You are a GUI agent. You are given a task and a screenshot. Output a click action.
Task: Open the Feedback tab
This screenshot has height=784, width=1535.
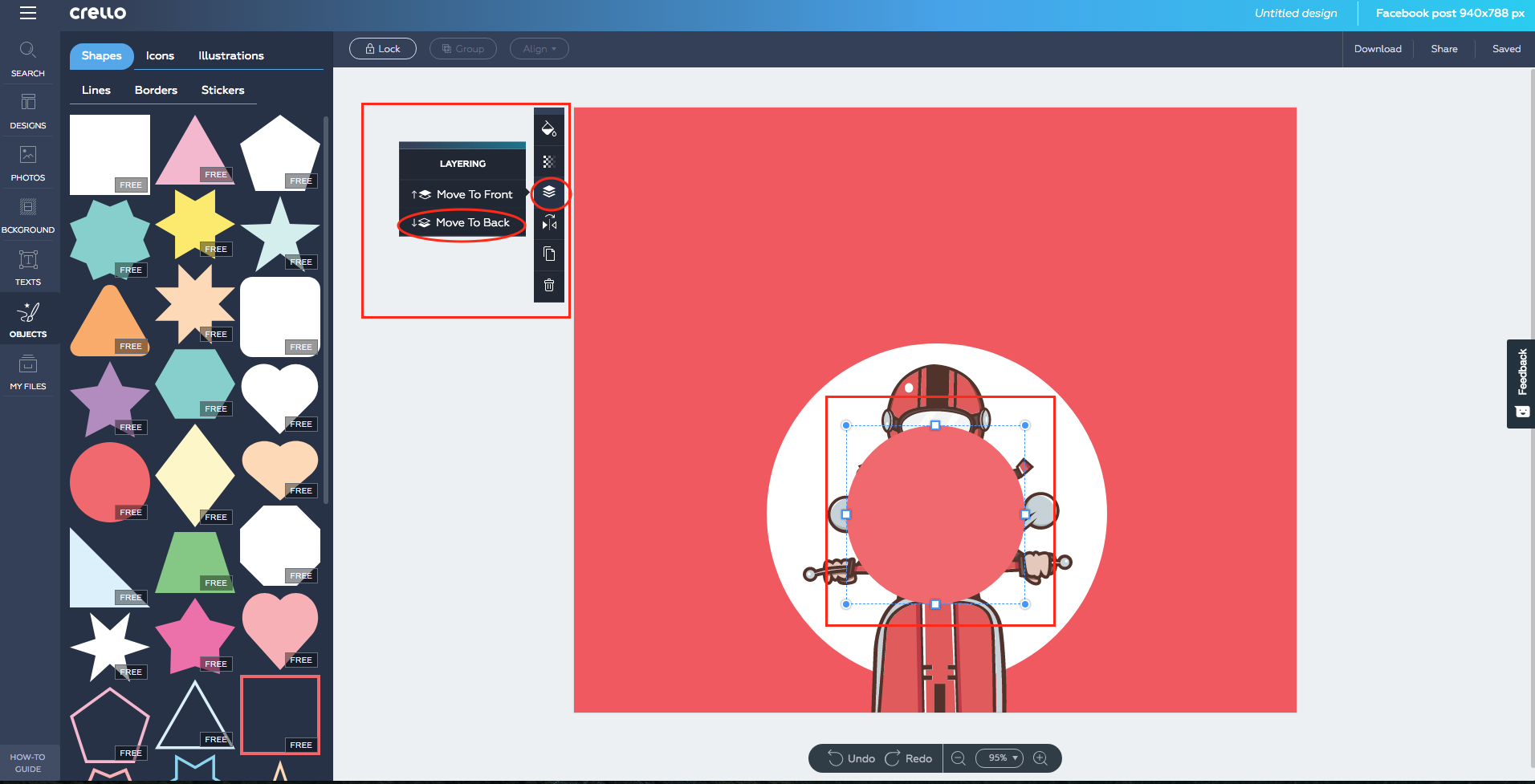(1521, 384)
